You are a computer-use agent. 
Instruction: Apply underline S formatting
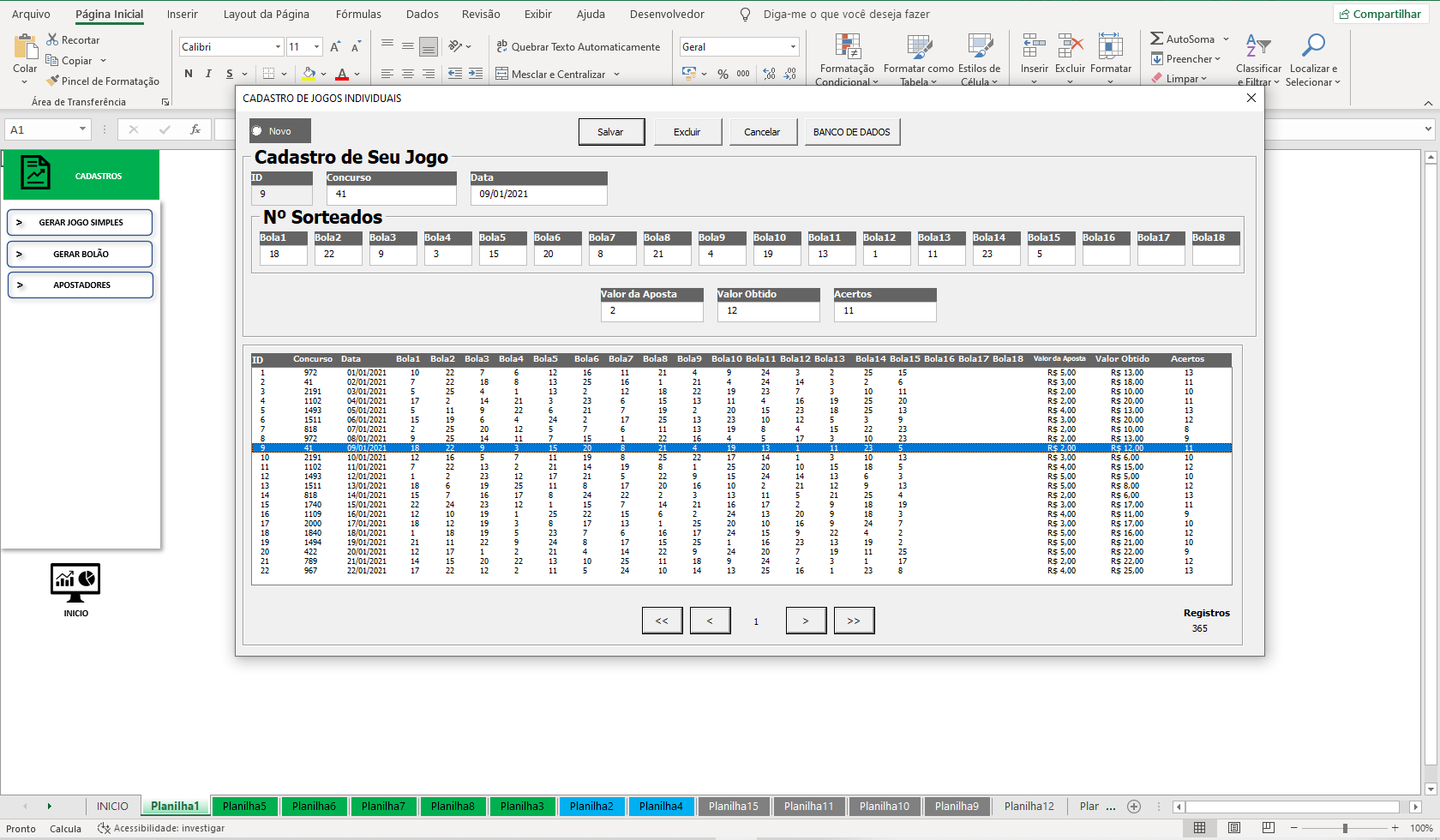(x=230, y=74)
